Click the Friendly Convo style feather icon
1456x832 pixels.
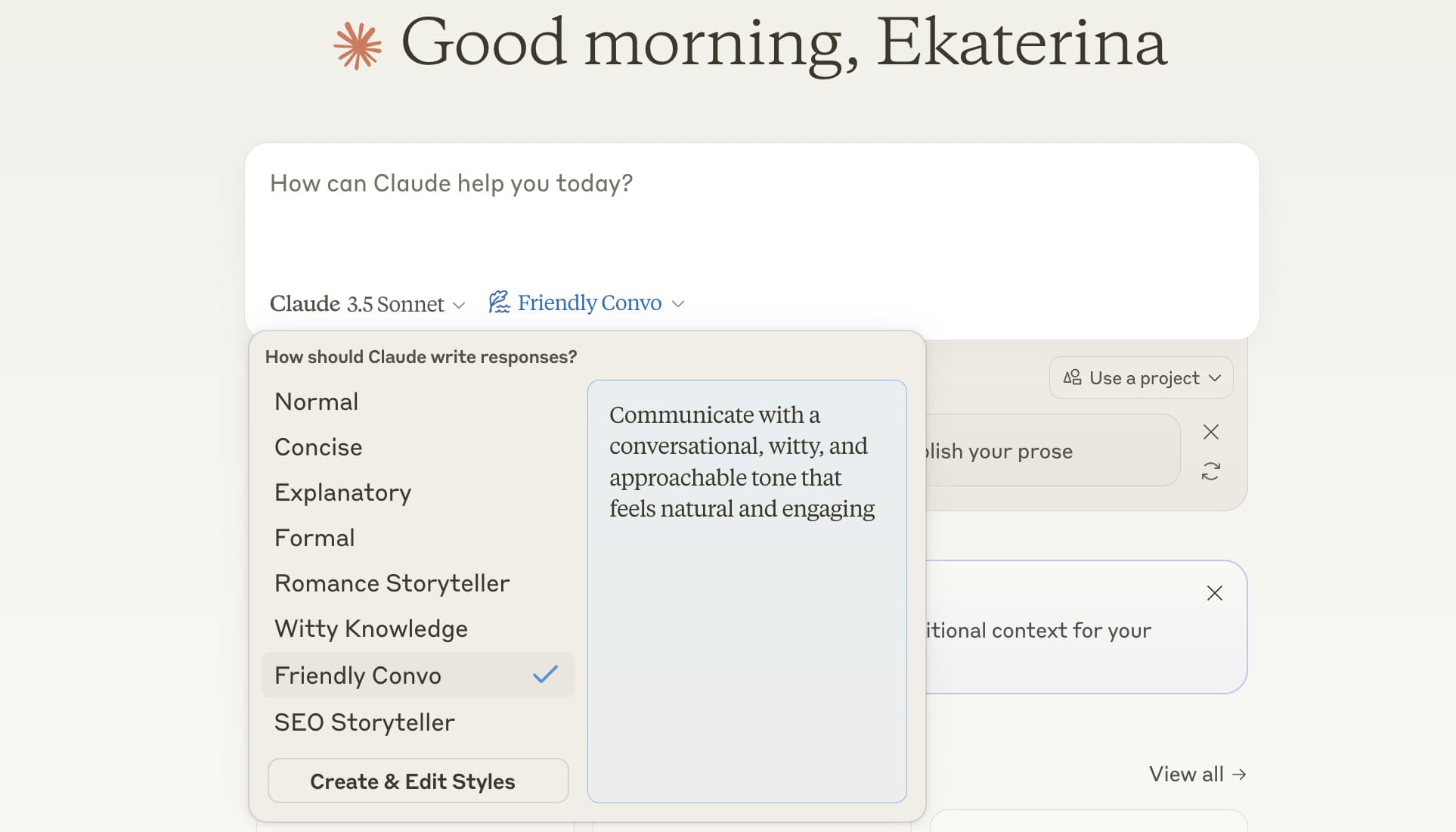coord(499,303)
